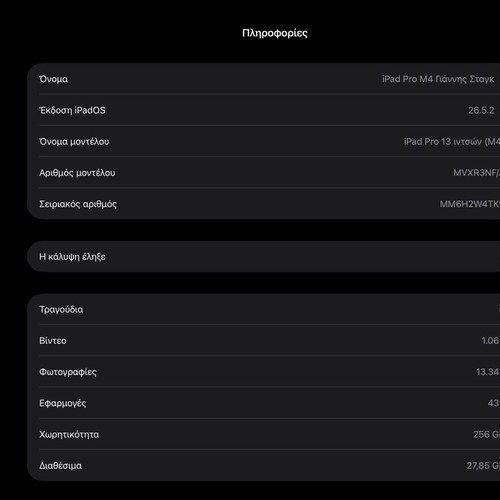500x500 pixels.
Task: Click the Διαθέσιμα label
Action: point(60,466)
